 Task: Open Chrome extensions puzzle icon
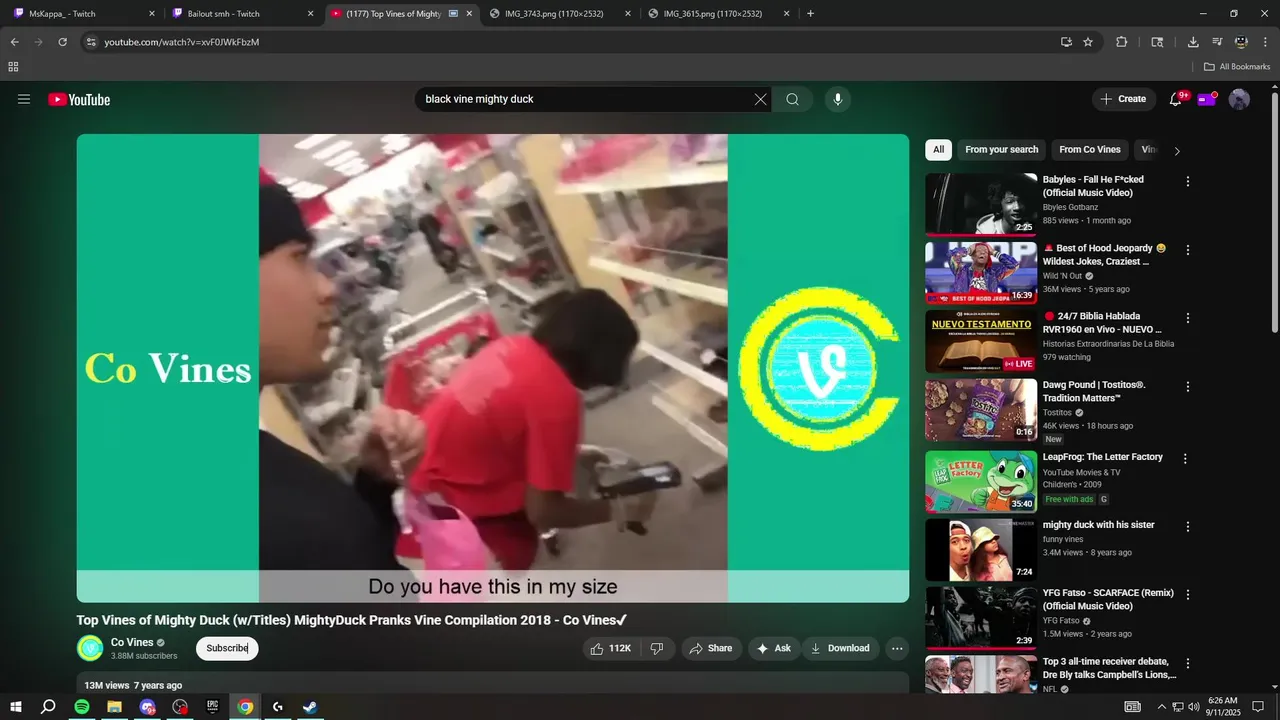[1121, 42]
